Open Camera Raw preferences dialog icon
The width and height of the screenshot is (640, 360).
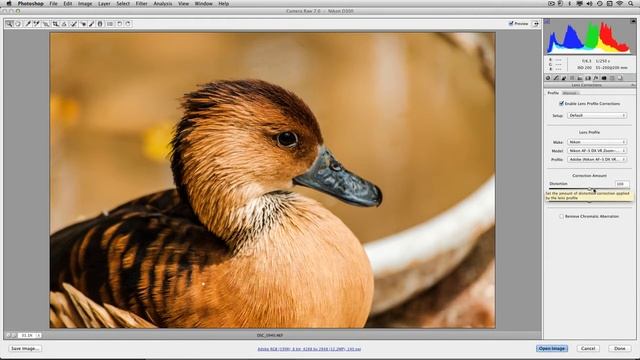point(110,24)
